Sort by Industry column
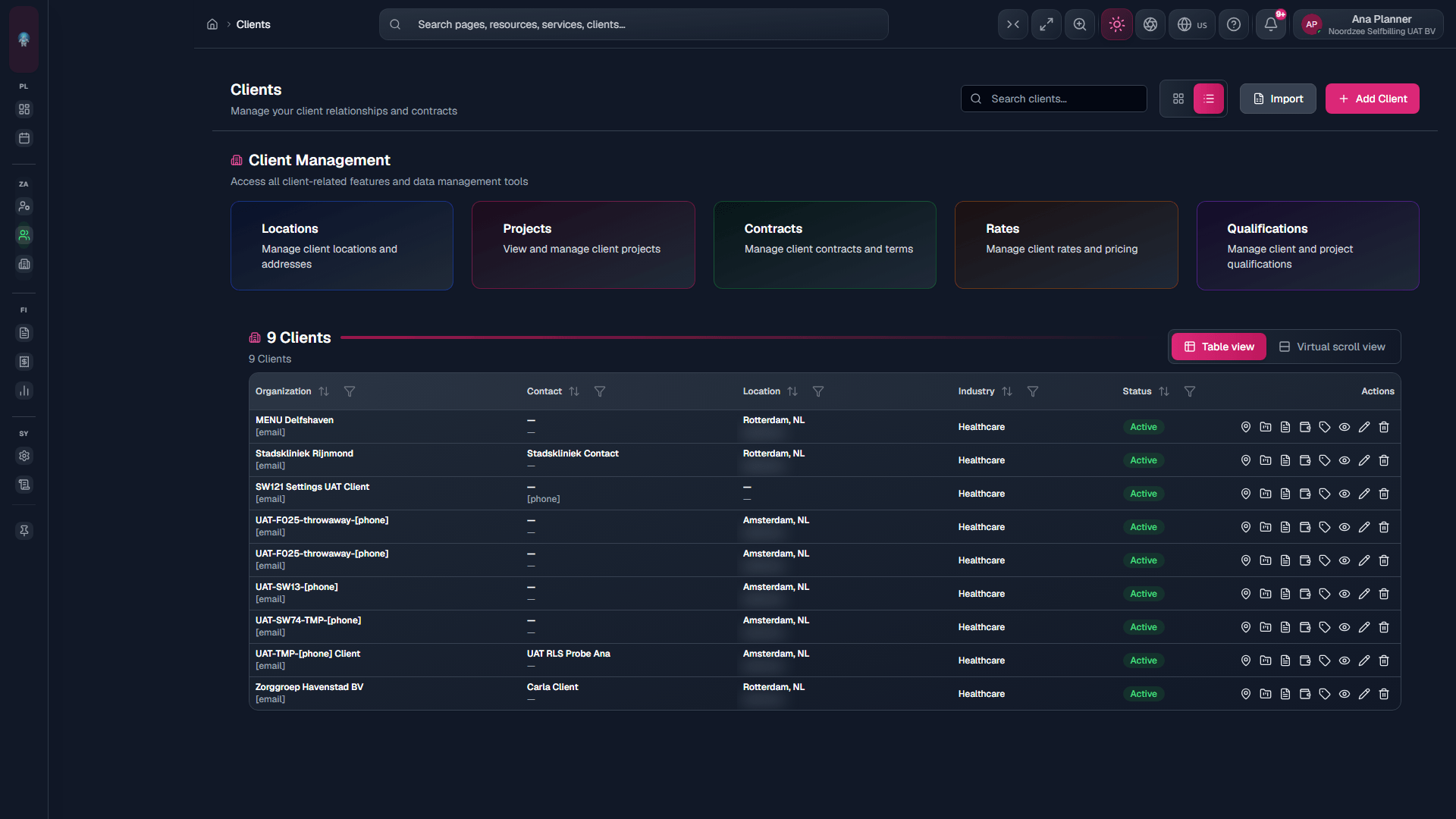This screenshot has width=1456, height=819. pyautogui.click(x=1007, y=391)
